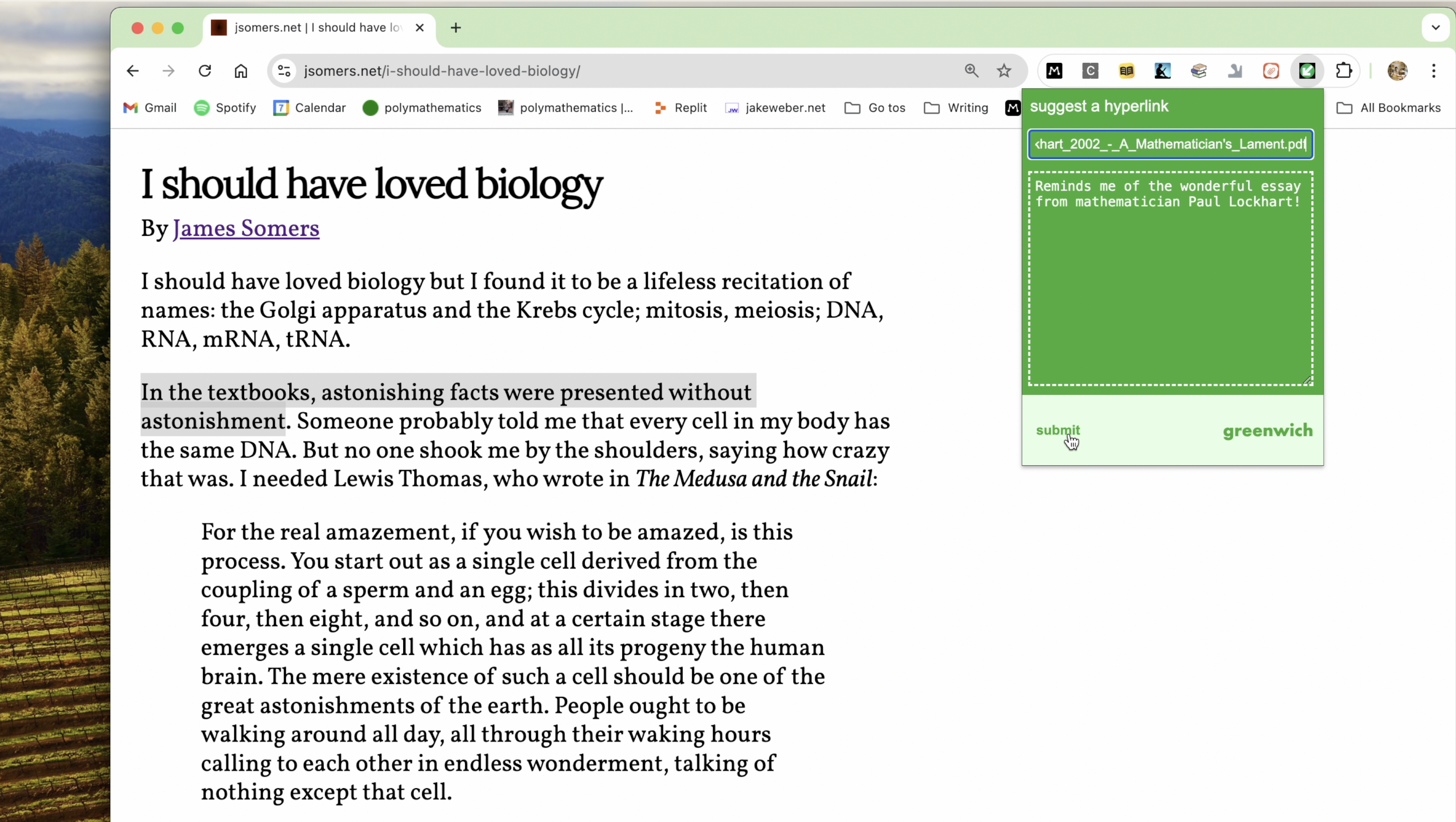Click the 'suggest a hyperlink' heading
This screenshot has width=1456, height=822.
[x=1099, y=106]
